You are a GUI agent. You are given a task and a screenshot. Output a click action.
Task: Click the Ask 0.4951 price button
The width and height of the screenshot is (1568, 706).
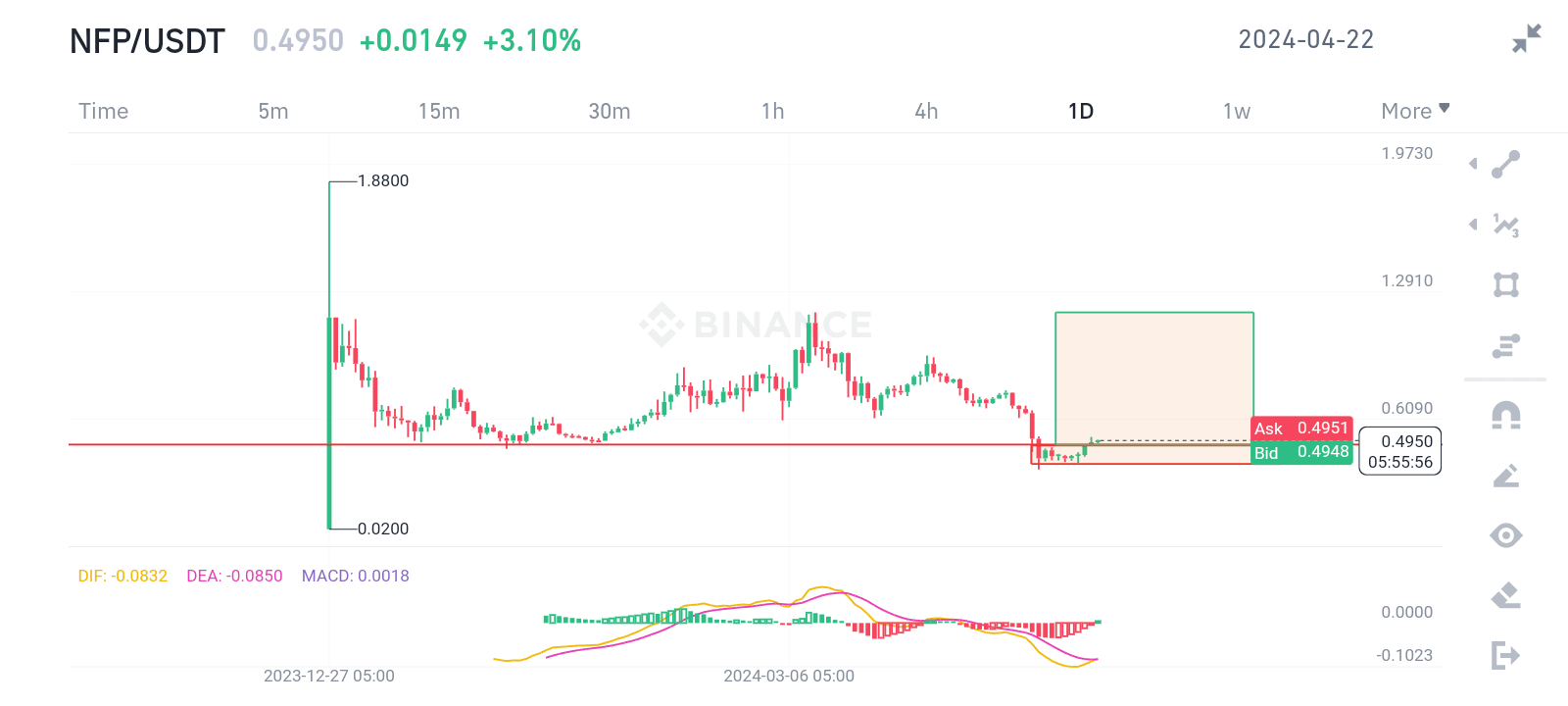1300,429
